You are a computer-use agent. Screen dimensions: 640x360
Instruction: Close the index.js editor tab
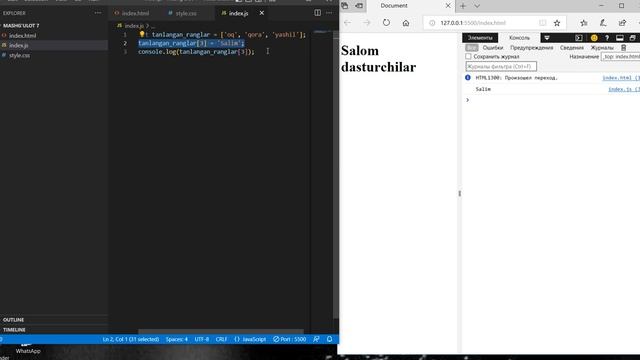pos(262,13)
